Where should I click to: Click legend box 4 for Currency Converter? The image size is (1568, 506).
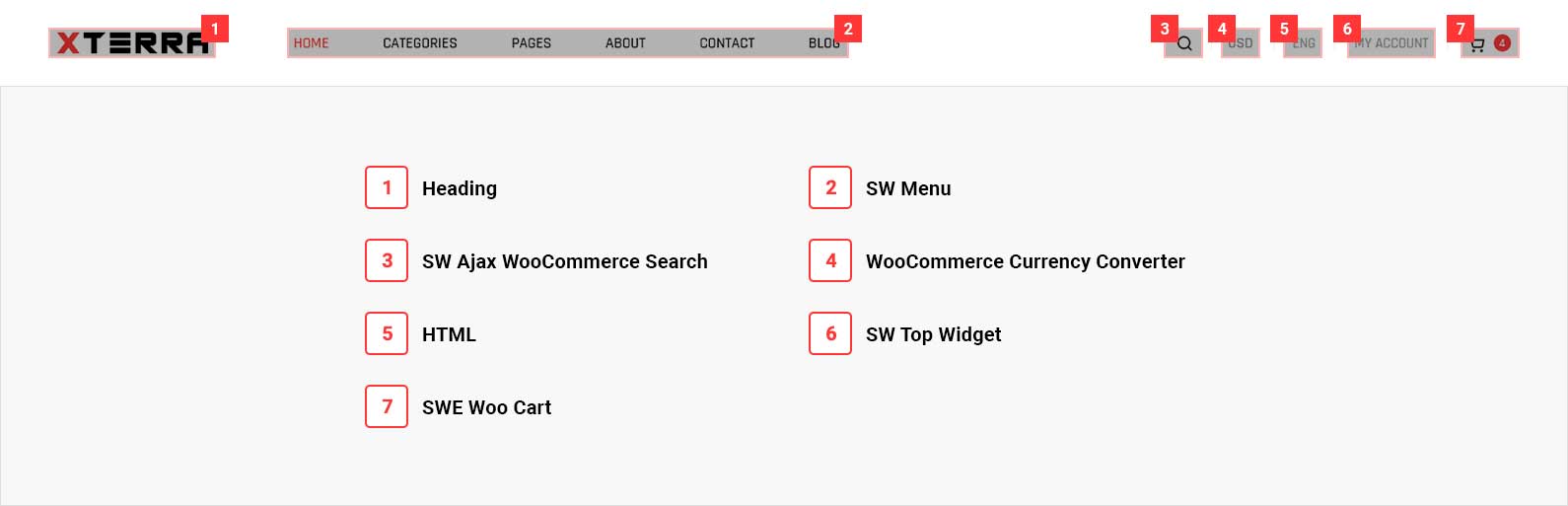(x=830, y=260)
